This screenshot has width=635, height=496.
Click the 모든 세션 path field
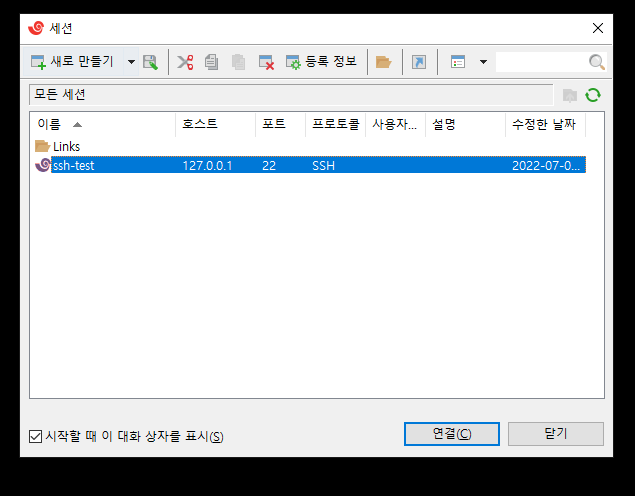pos(291,95)
